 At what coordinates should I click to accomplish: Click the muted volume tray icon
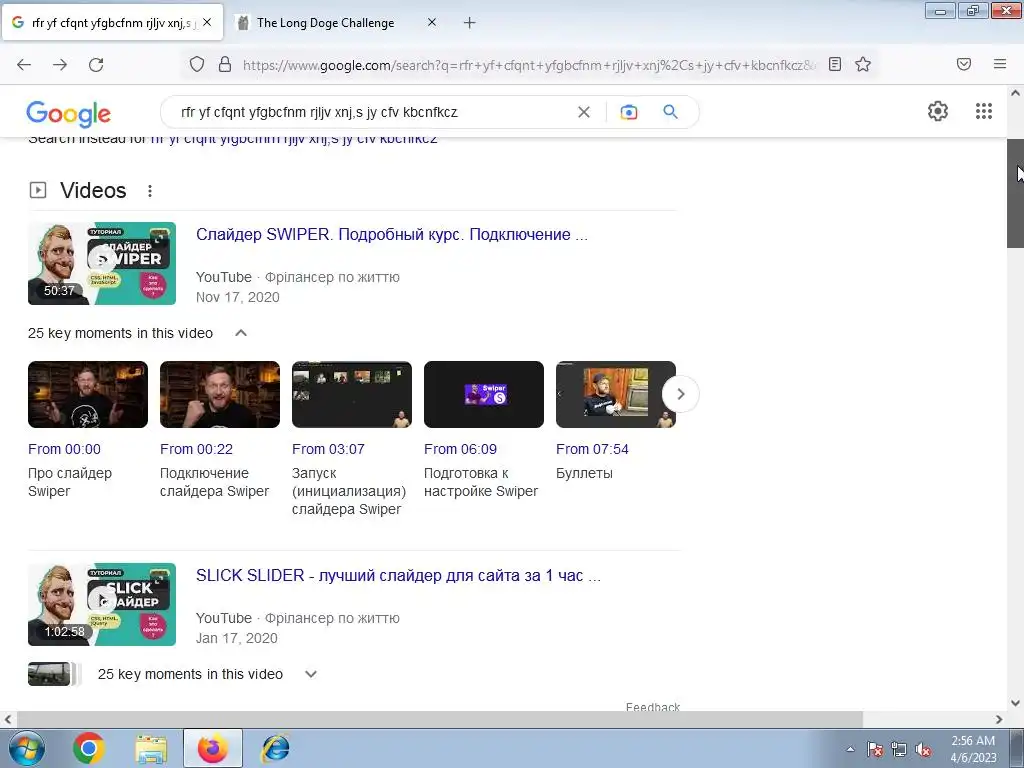click(923, 750)
